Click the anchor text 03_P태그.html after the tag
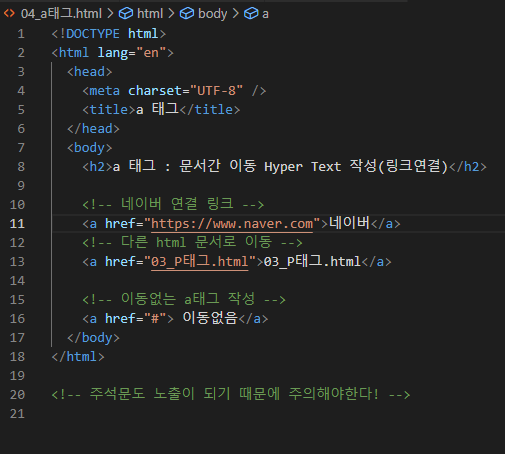The width and height of the screenshot is (505, 454). pyautogui.click(x=312, y=261)
